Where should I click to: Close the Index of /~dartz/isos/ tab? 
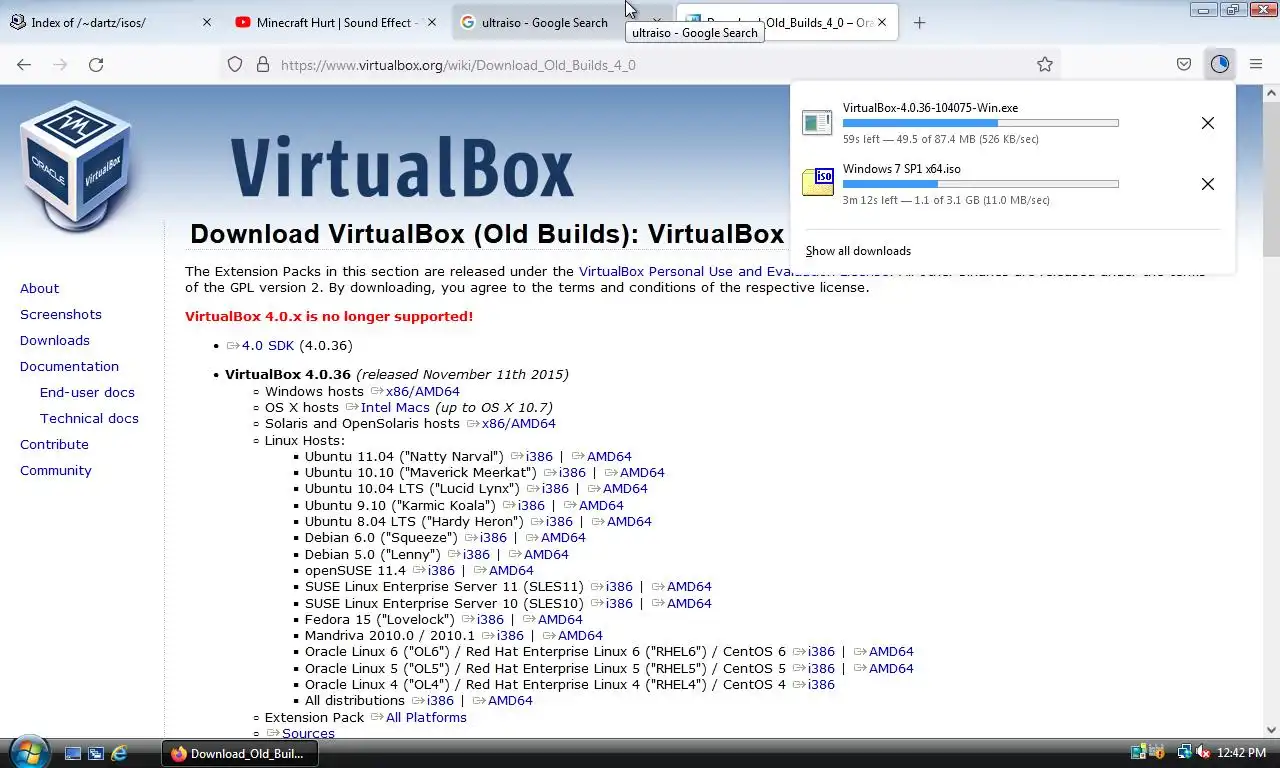tap(207, 22)
